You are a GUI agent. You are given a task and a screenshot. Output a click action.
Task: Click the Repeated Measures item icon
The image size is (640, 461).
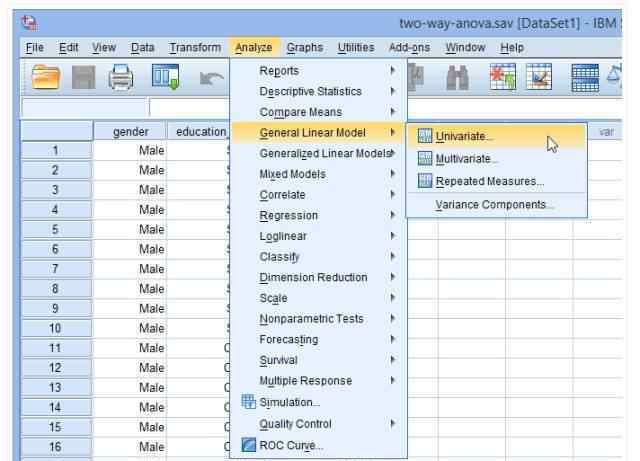point(424,180)
